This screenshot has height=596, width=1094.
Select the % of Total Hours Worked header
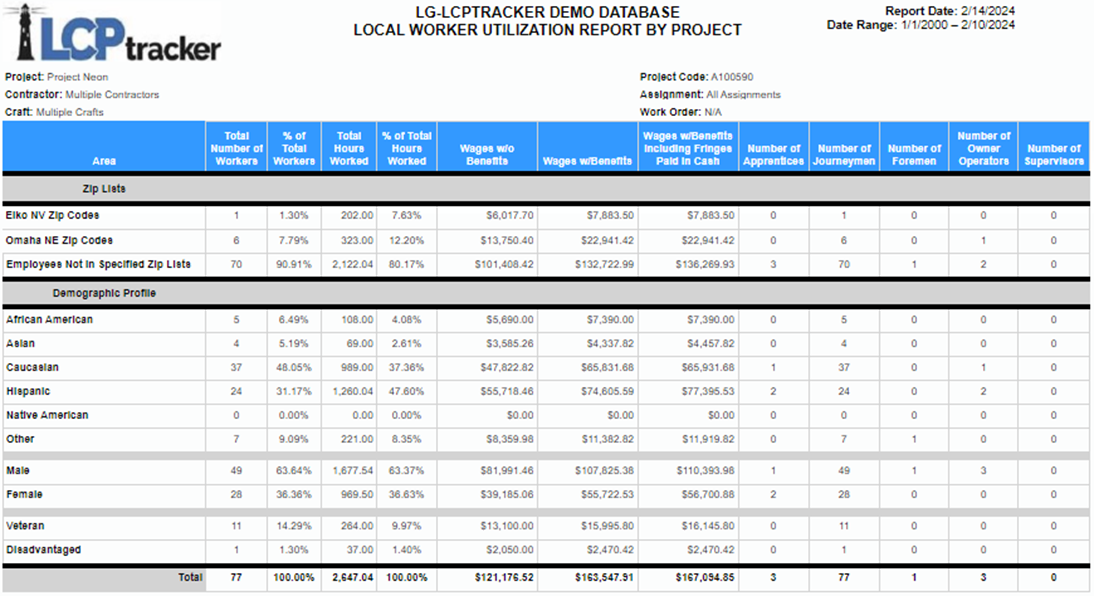(x=407, y=148)
